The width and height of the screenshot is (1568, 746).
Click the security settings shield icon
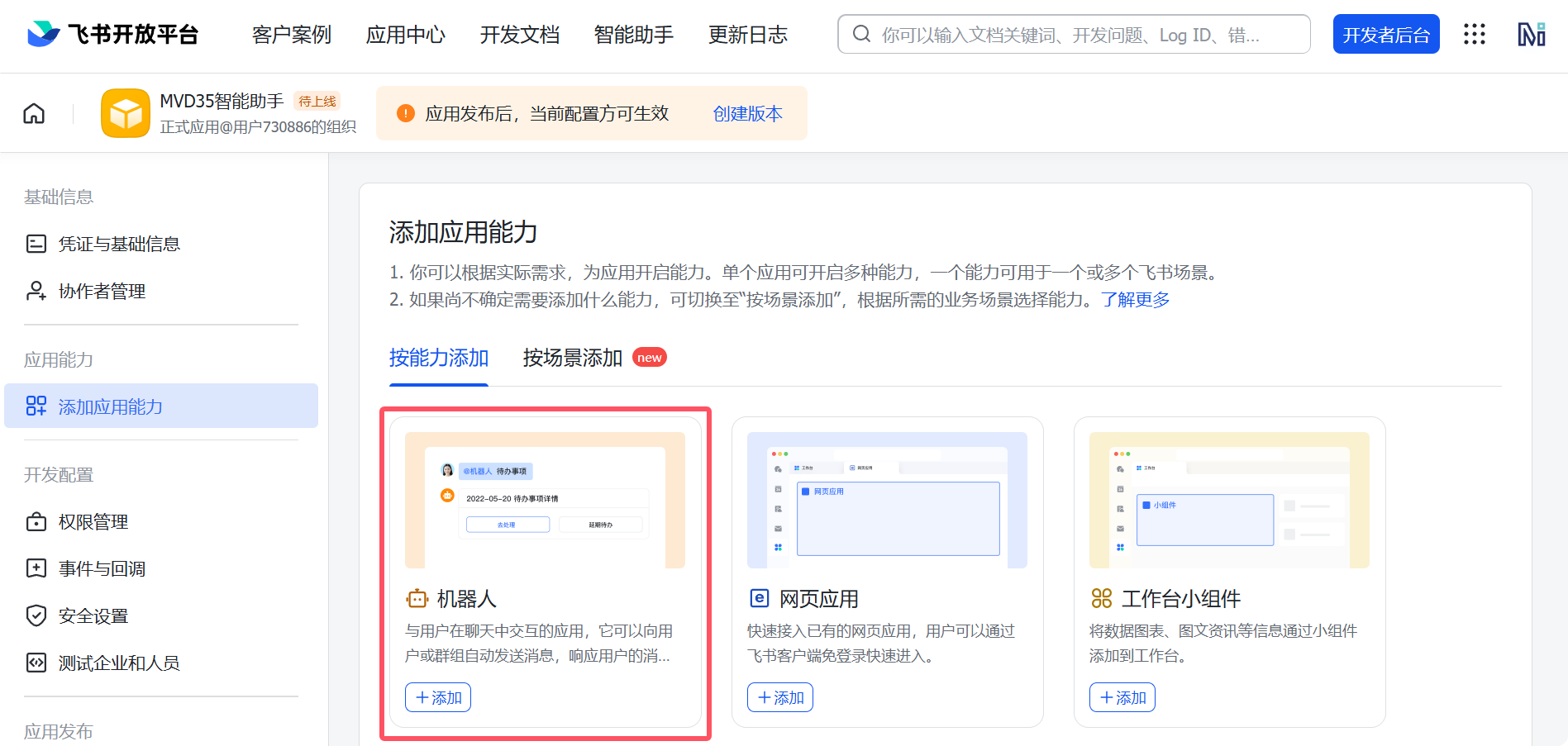coord(36,615)
